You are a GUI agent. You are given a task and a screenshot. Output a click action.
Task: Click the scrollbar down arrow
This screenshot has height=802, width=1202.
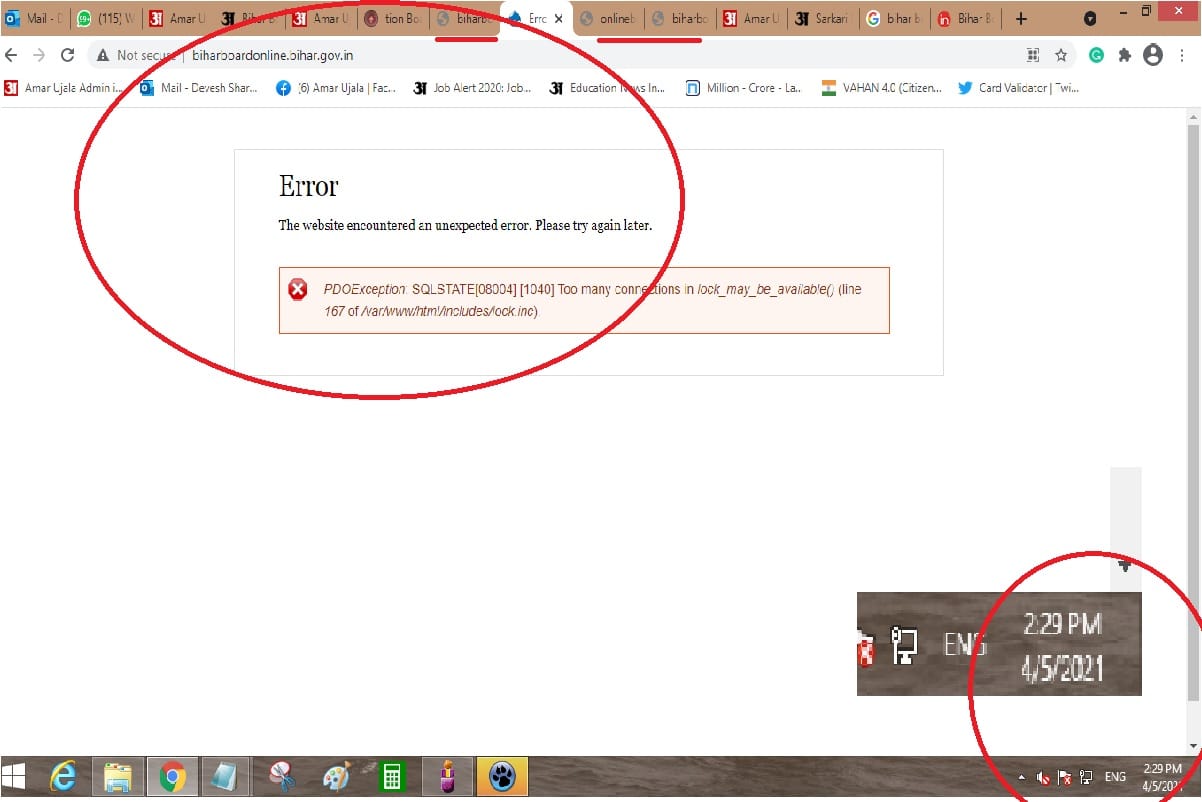(1192, 747)
